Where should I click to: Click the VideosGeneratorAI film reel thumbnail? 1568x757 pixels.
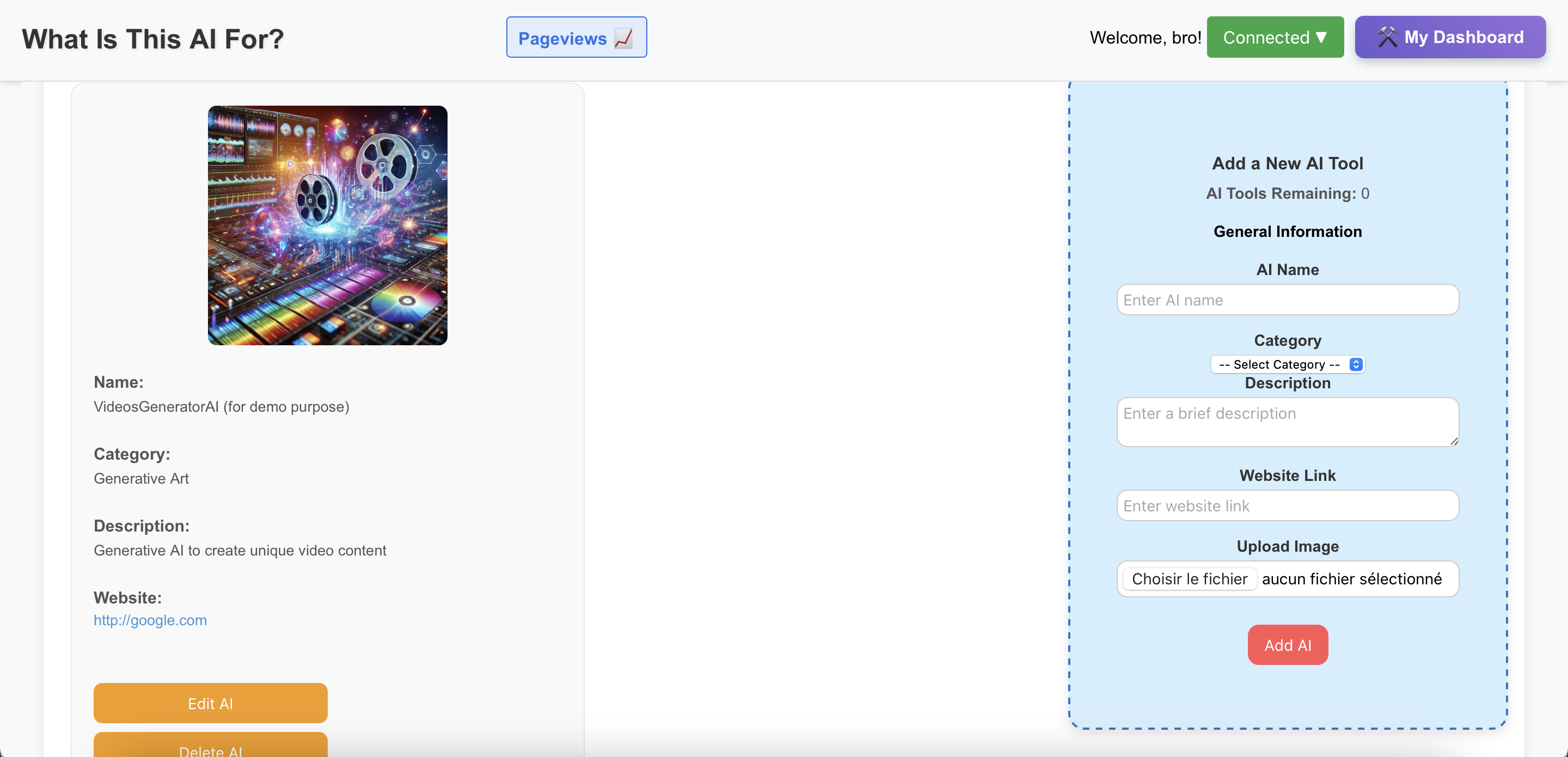327,225
